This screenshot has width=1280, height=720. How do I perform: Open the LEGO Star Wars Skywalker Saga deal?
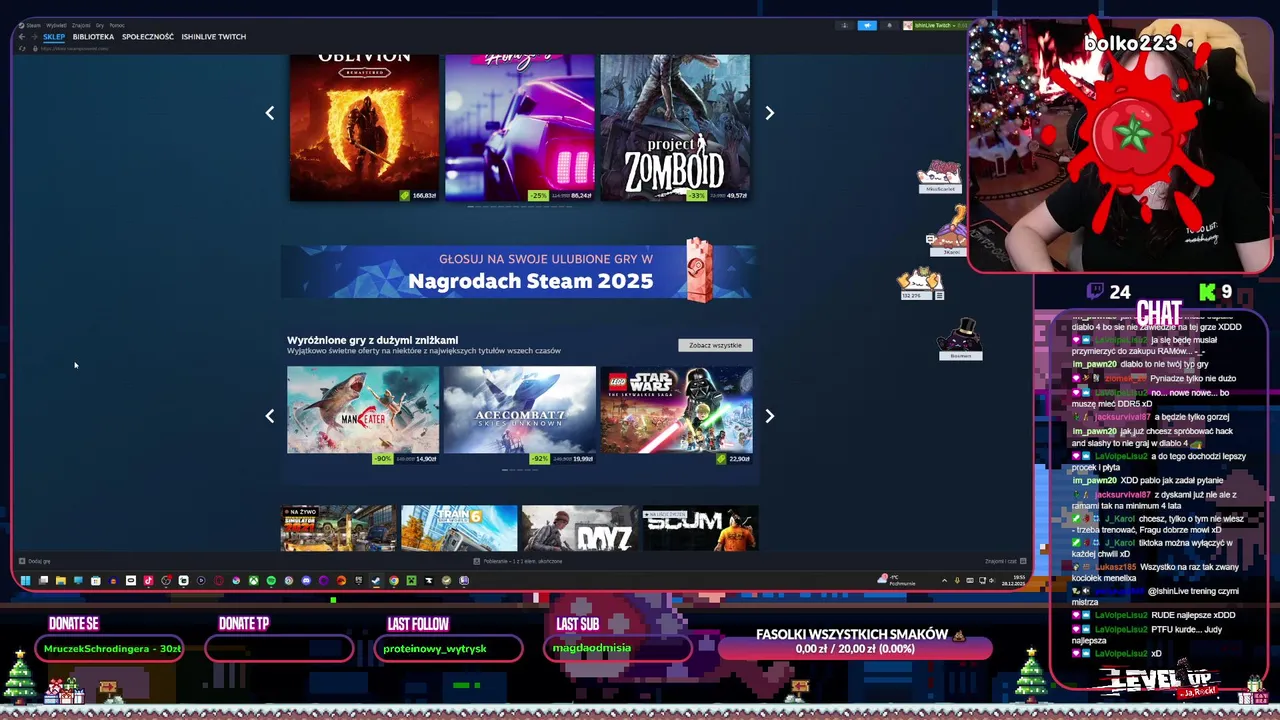(x=676, y=414)
